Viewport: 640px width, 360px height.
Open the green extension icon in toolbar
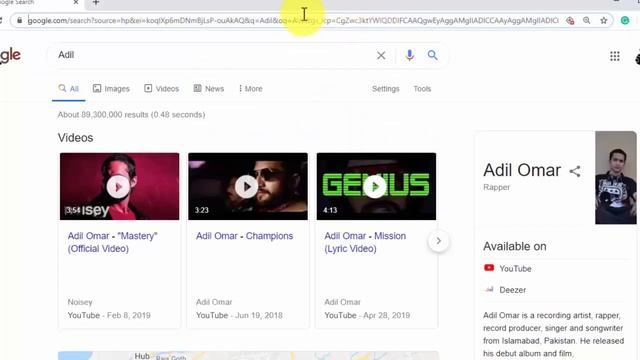tap(625, 20)
